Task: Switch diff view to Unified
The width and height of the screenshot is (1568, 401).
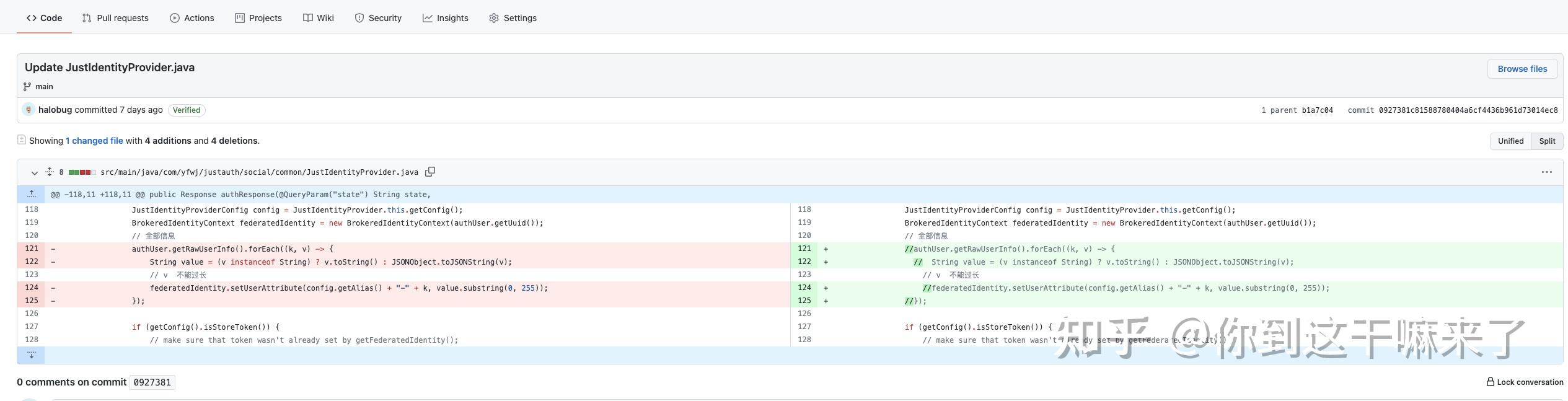Action: point(1510,141)
